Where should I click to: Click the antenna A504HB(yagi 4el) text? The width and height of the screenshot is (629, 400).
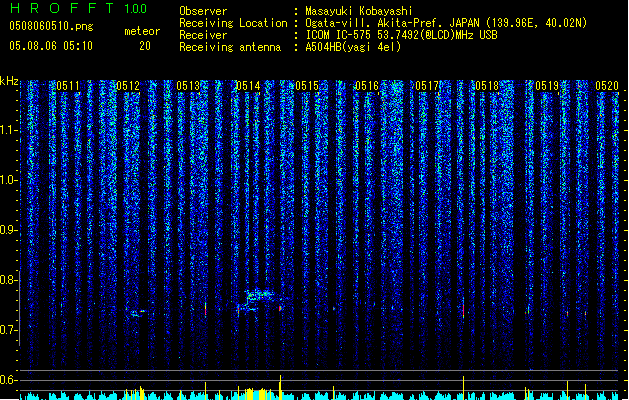353,47
